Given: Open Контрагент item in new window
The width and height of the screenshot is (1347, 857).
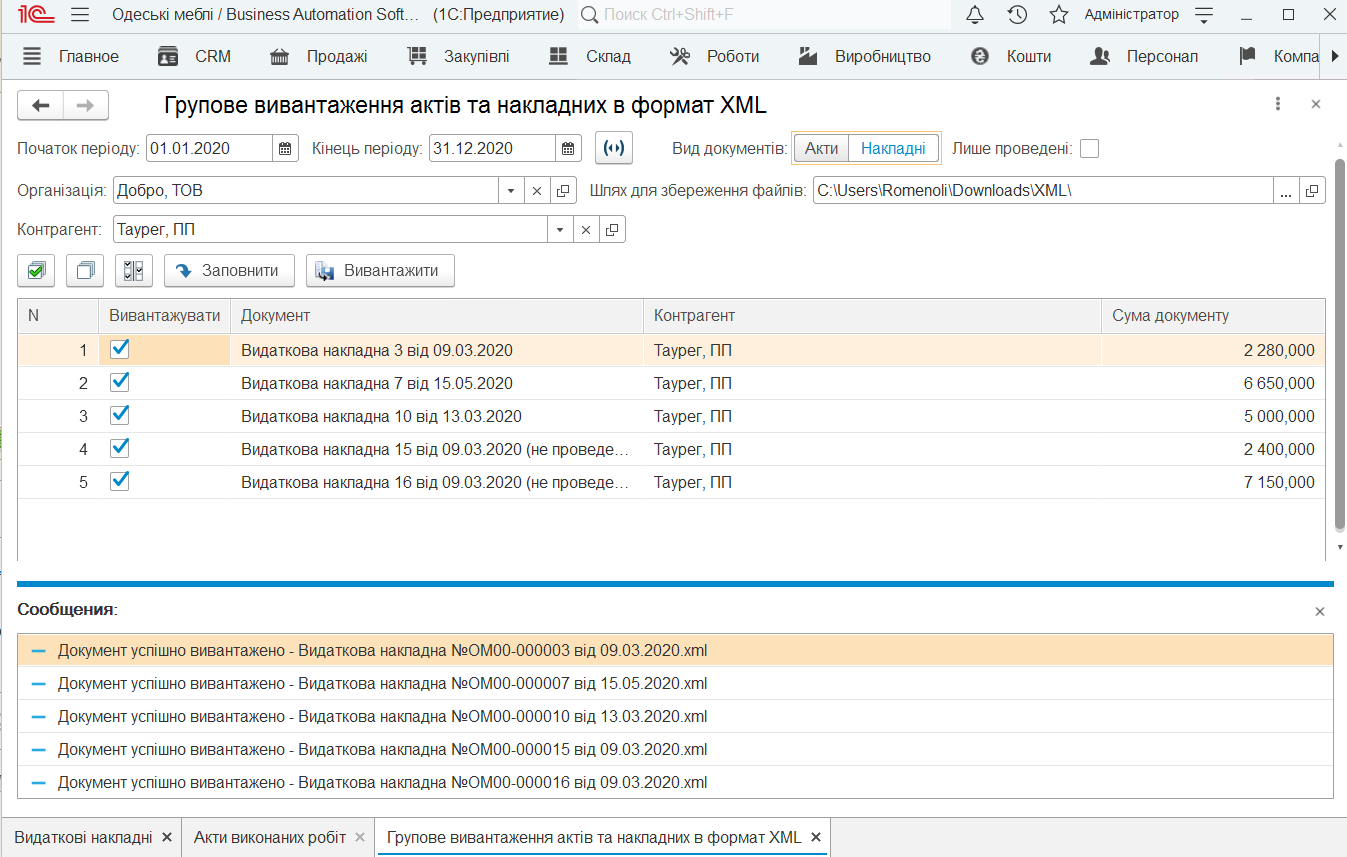Looking at the screenshot, I should click(x=612, y=230).
